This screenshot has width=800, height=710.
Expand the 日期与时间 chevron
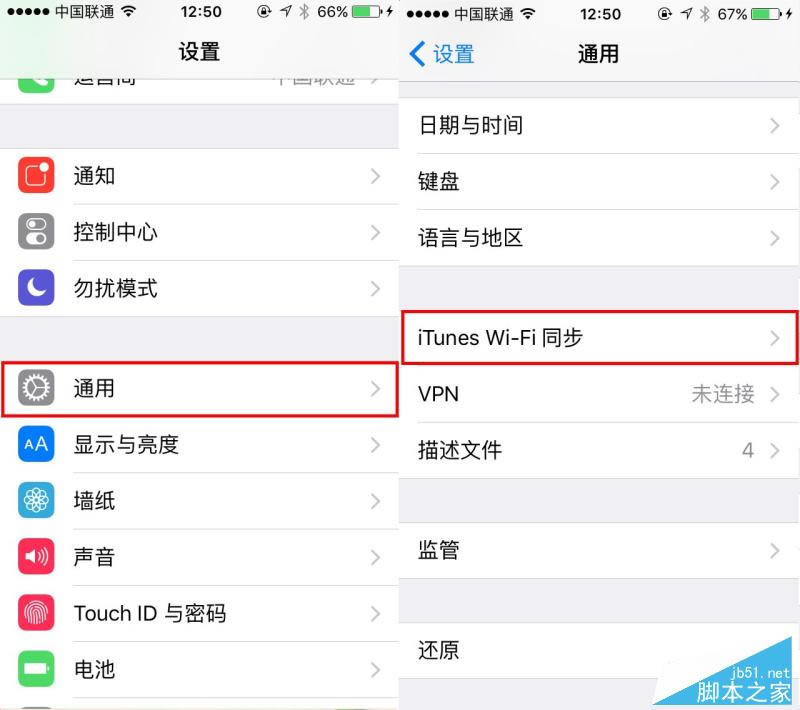[774, 125]
